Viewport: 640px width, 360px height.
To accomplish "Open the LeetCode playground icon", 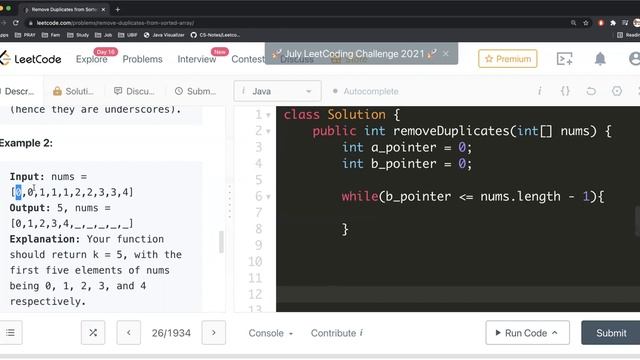I will pyautogui.click(x=564, y=59).
